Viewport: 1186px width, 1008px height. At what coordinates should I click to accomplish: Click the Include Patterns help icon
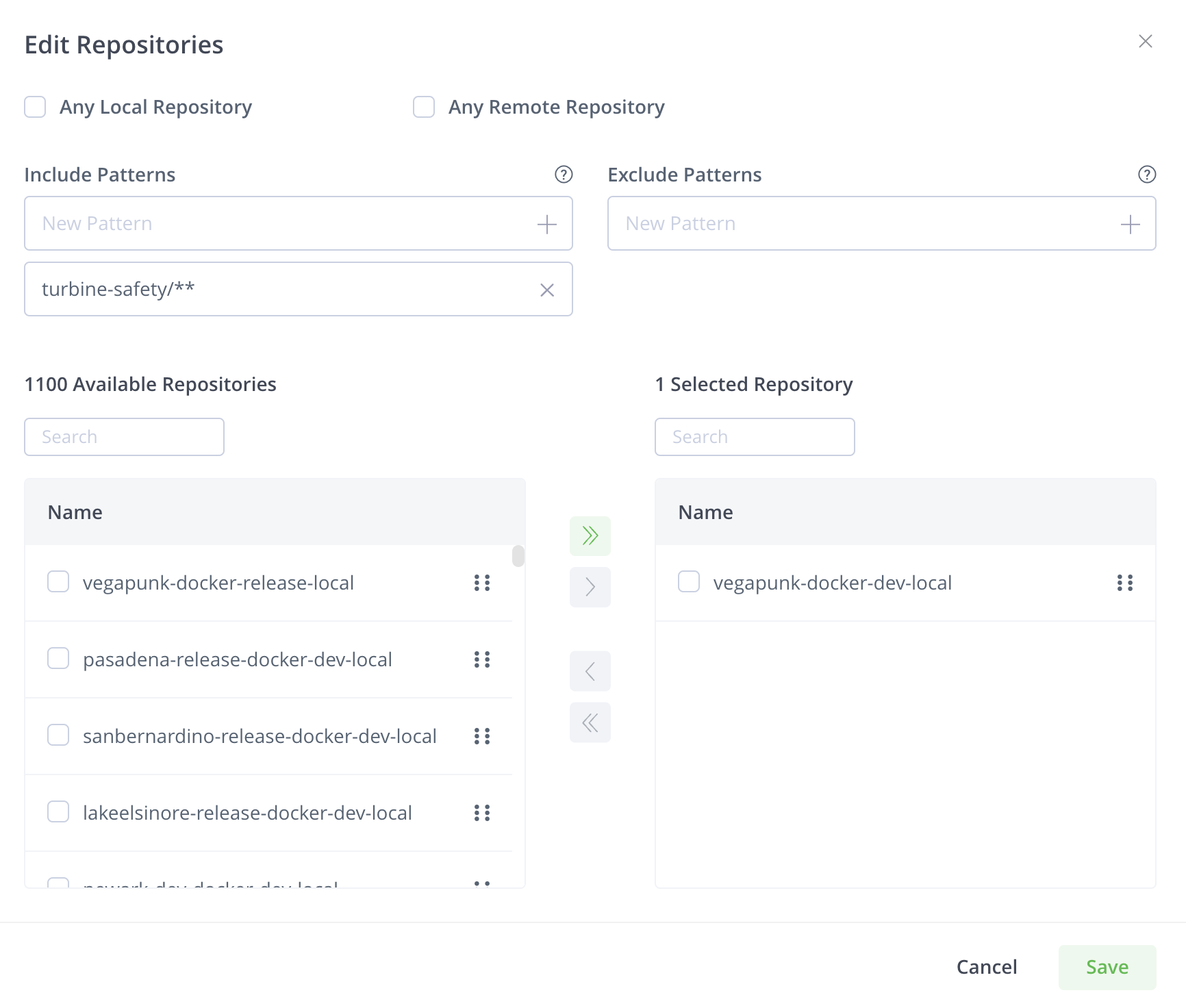(x=564, y=175)
